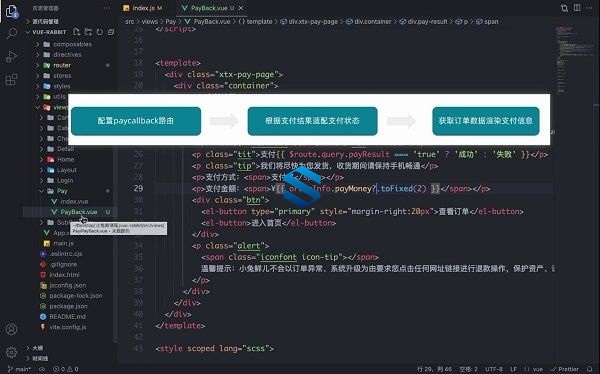Collapse all folders in explorer
This screenshot has width=600, height=374.
coord(111,32)
